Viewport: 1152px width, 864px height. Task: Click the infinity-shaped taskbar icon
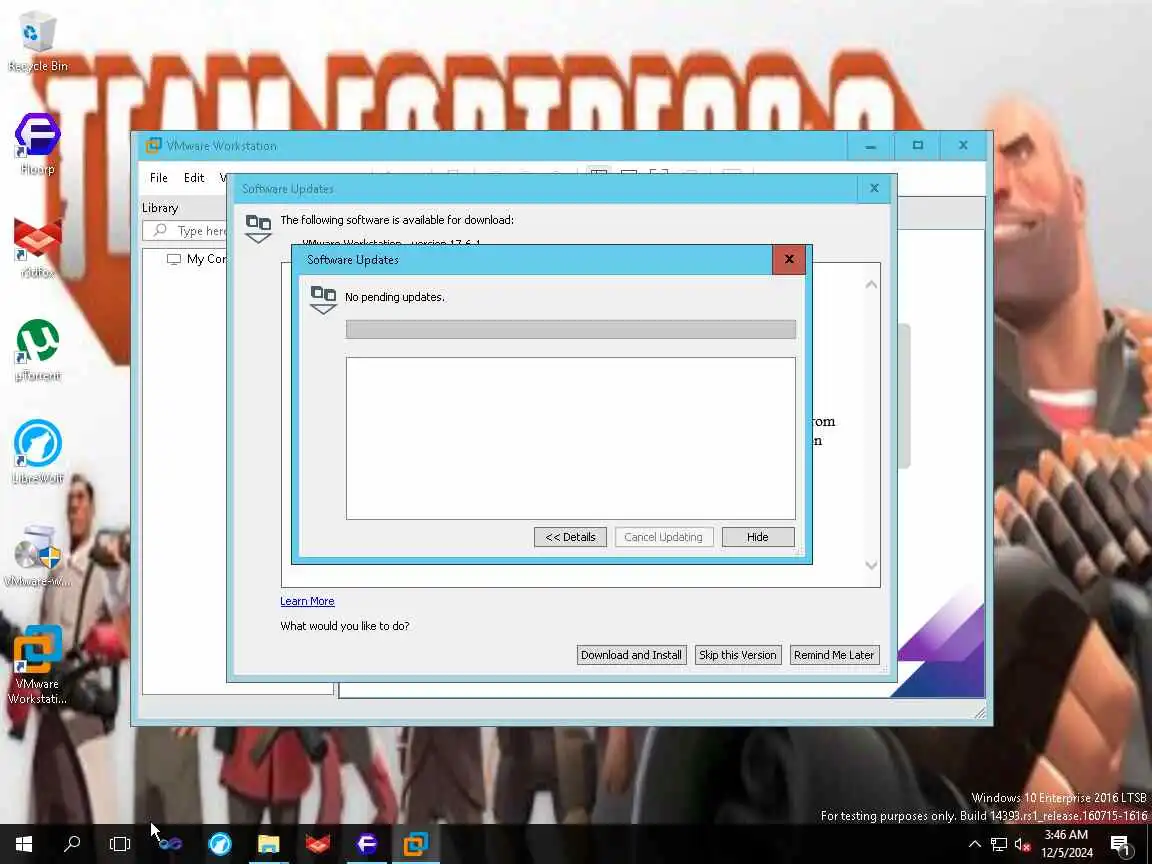pyautogui.click(x=170, y=843)
